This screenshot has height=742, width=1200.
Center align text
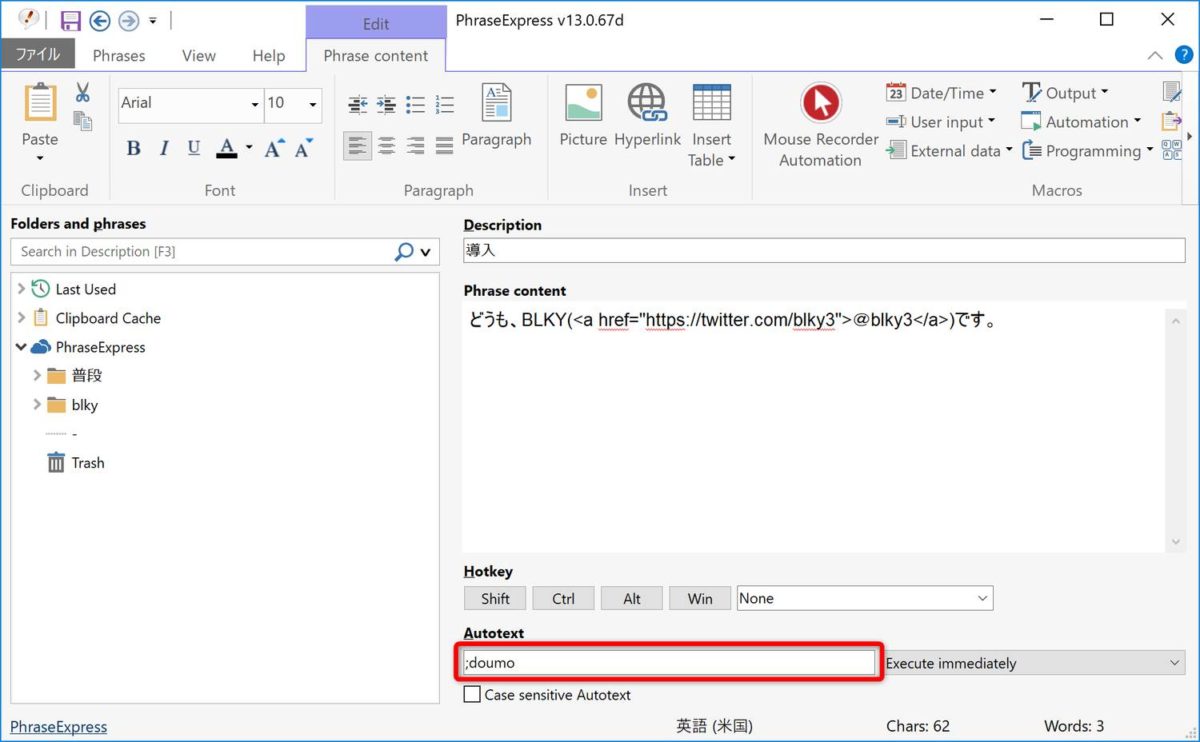386,147
